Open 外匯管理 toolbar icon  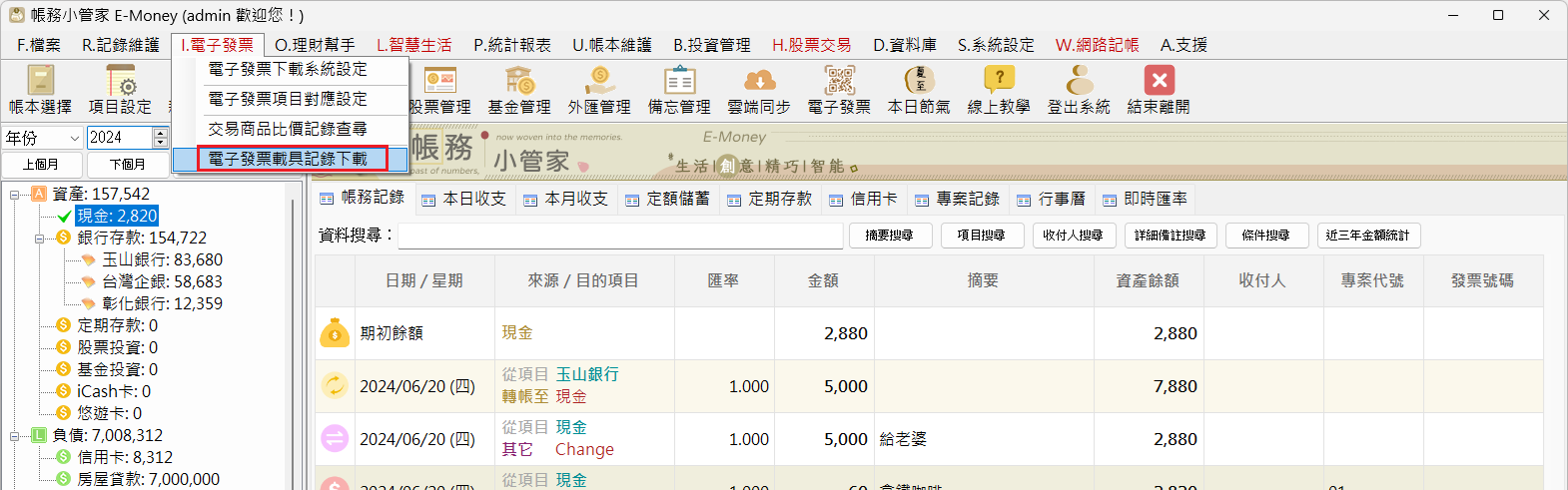[599, 89]
